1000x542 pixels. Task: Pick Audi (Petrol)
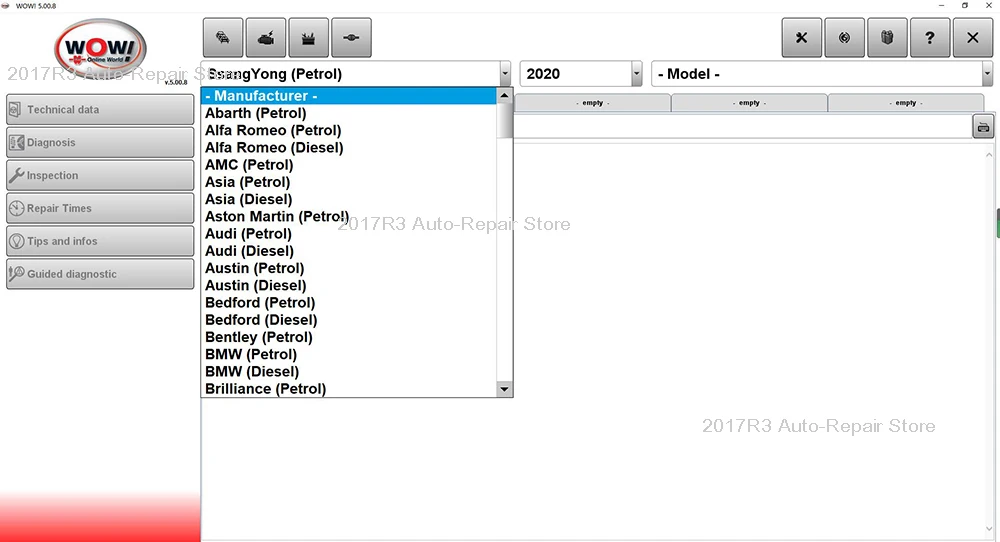pyautogui.click(x=349, y=233)
